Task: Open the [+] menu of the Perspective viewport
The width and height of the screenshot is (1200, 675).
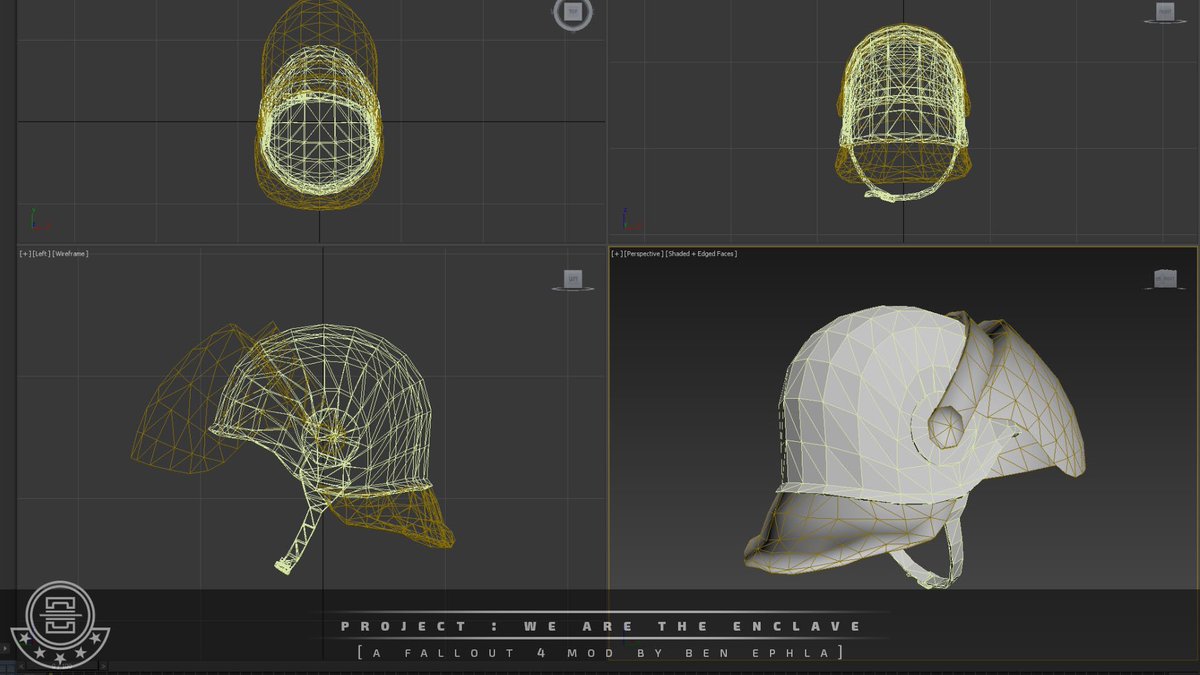Action: pyautogui.click(x=616, y=254)
